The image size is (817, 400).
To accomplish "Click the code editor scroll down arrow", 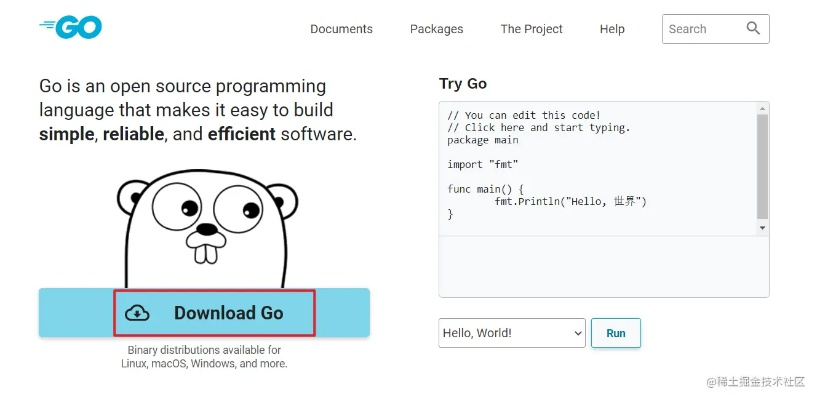I will click(763, 228).
